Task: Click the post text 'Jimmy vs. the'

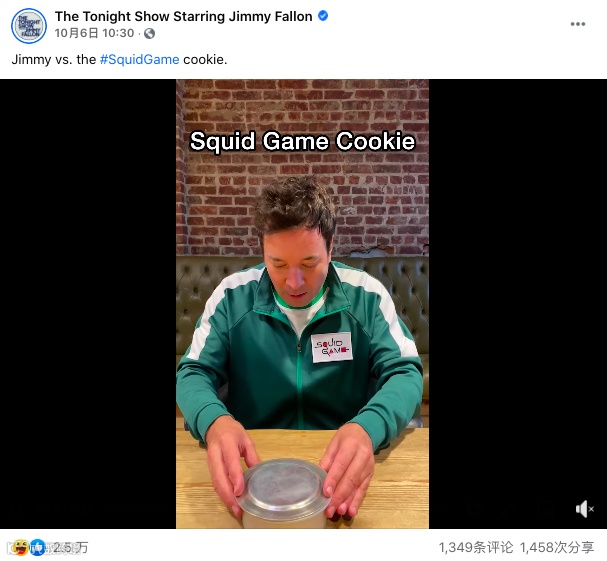Action: (54, 60)
